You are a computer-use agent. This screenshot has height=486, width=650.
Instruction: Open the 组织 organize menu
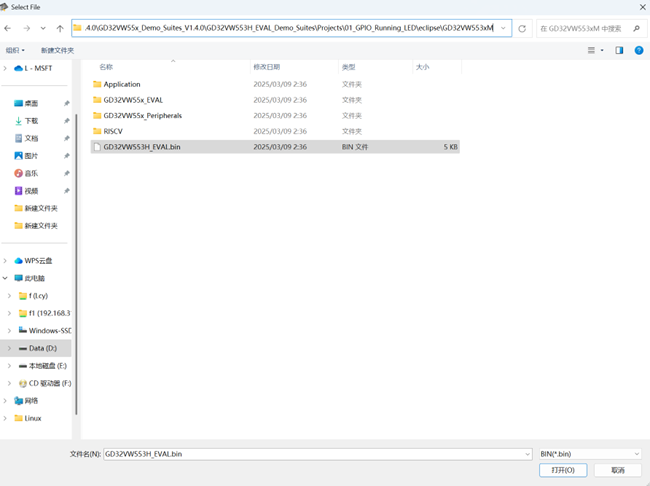point(15,50)
